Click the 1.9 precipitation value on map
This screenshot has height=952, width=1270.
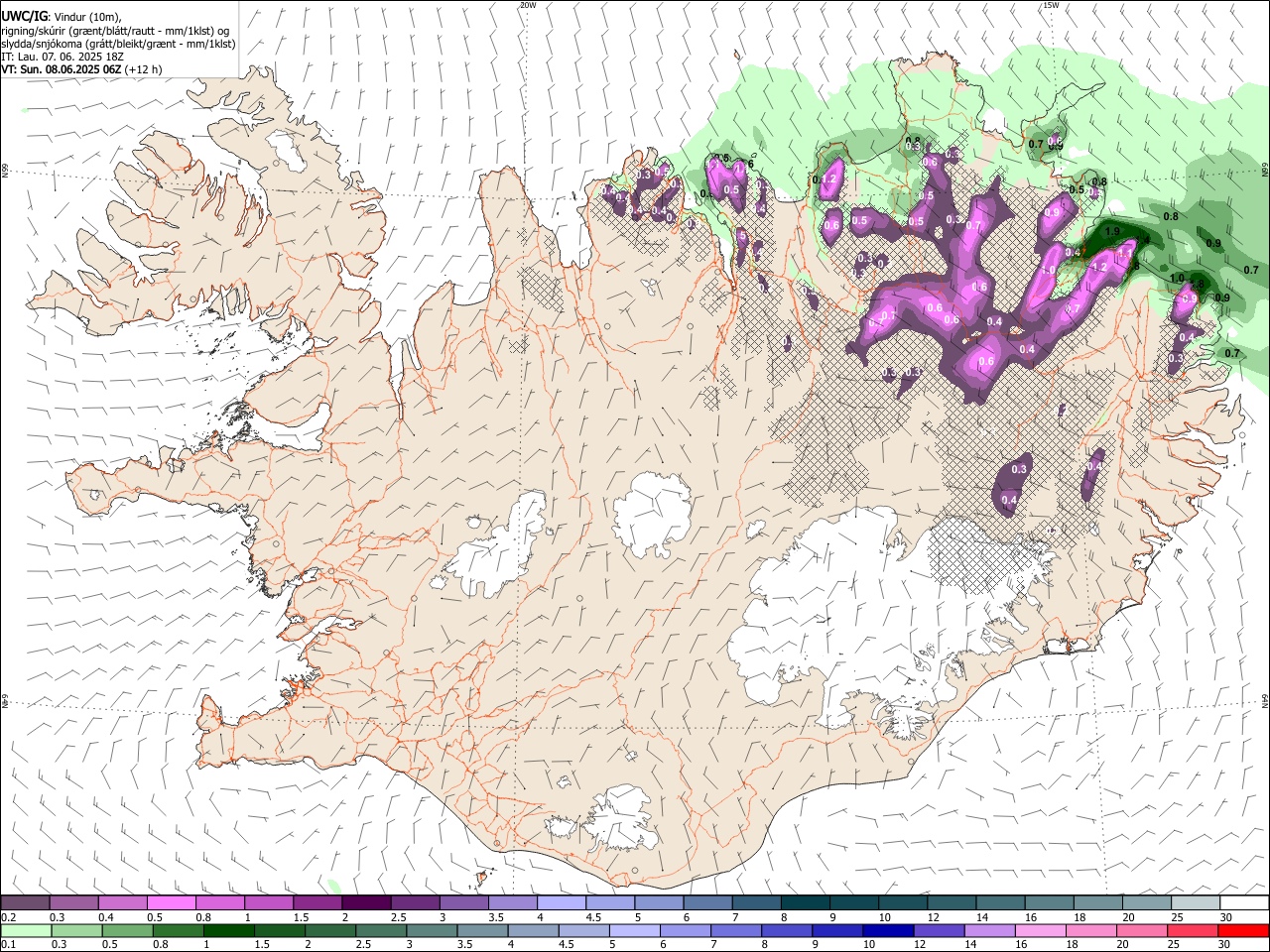(1112, 232)
